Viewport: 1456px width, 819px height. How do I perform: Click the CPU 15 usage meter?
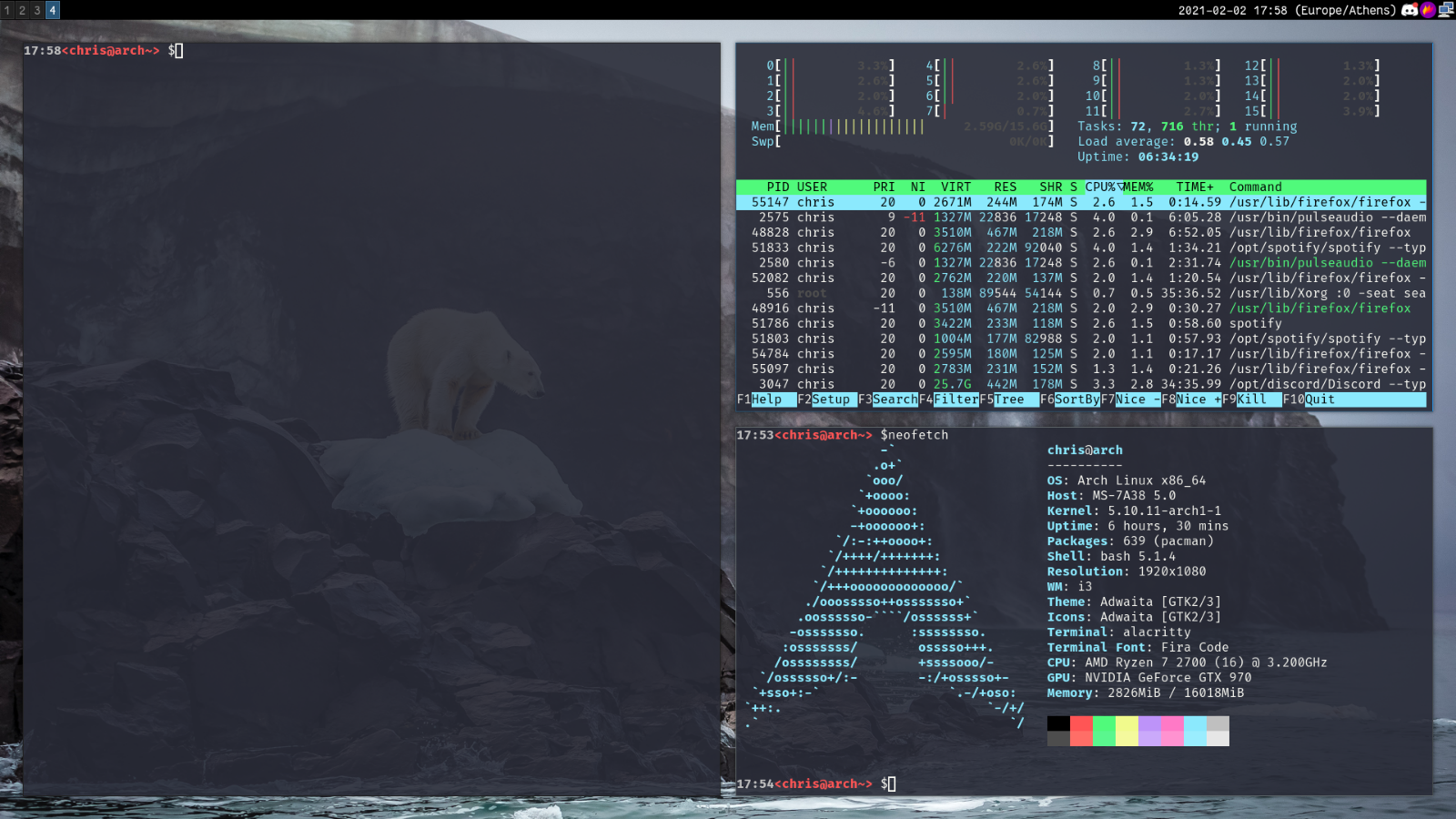(x=1313, y=111)
